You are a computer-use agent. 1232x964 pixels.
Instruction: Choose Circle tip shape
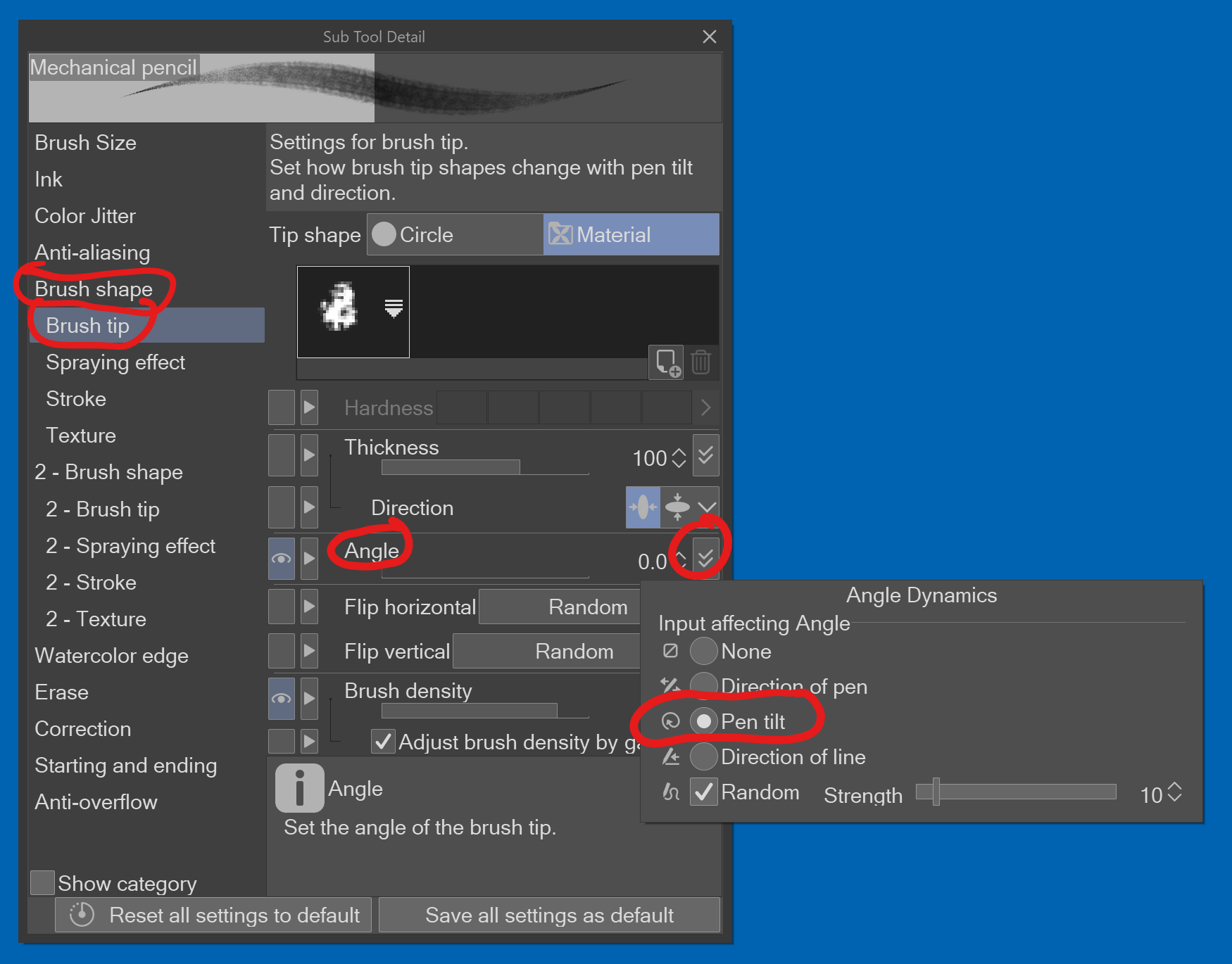tap(455, 234)
